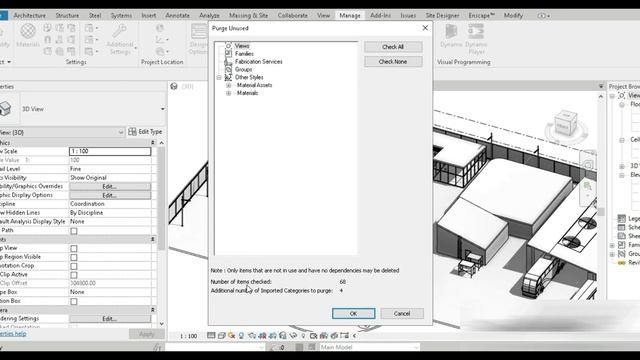
Task: Click the Edit Type button
Action: 145,132
